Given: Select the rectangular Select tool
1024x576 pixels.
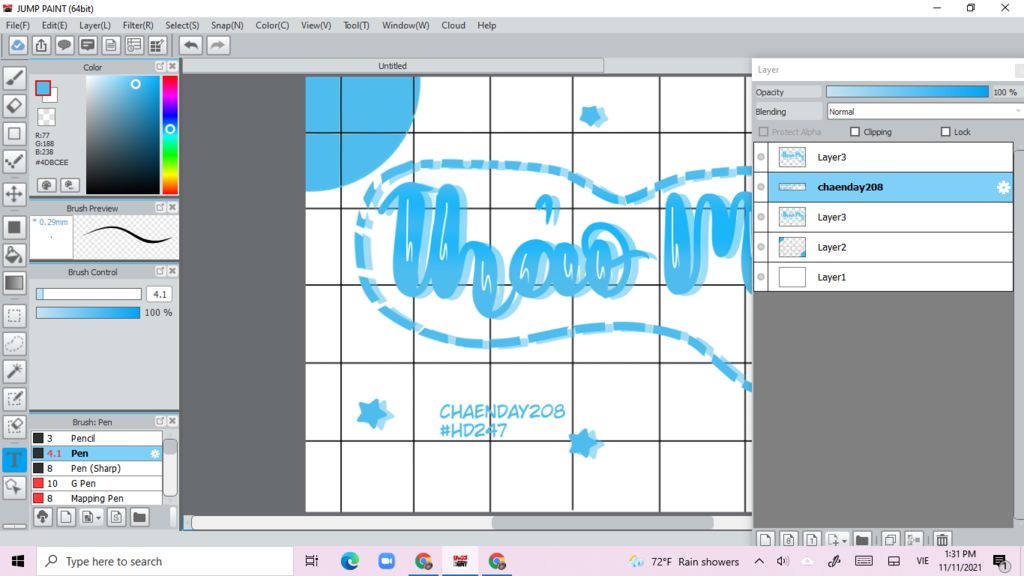Looking at the screenshot, I should (14, 315).
